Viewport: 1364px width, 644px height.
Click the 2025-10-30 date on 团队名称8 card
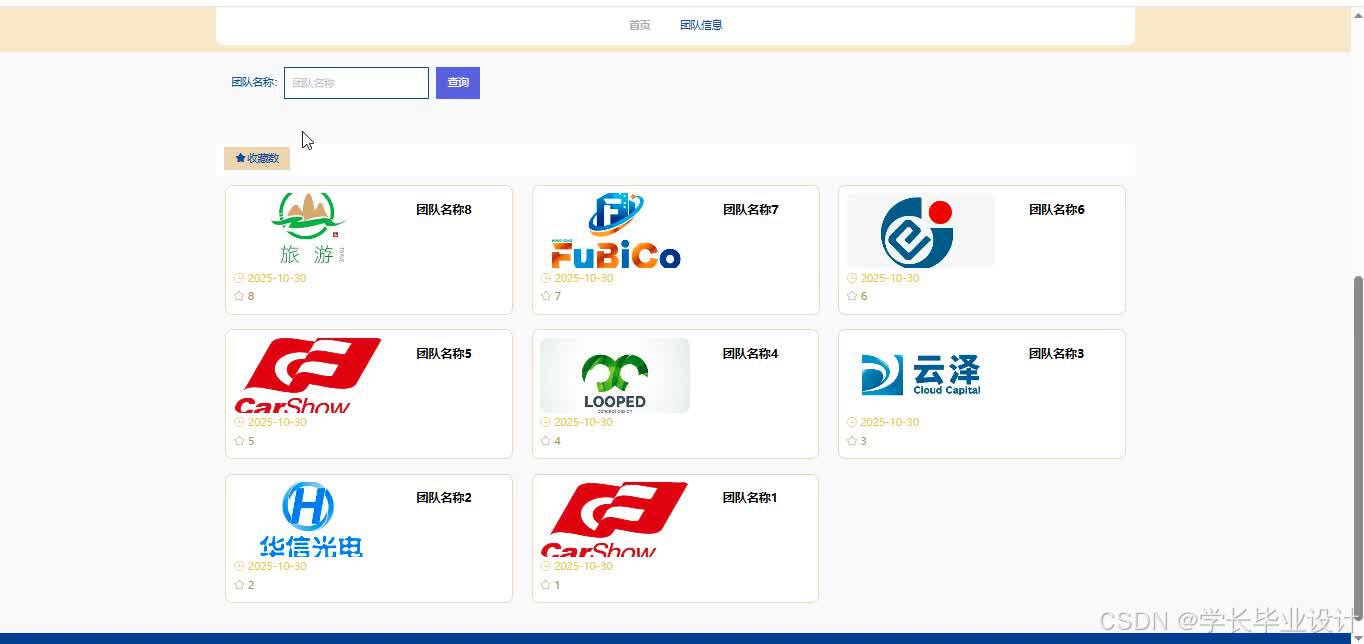pos(277,278)
